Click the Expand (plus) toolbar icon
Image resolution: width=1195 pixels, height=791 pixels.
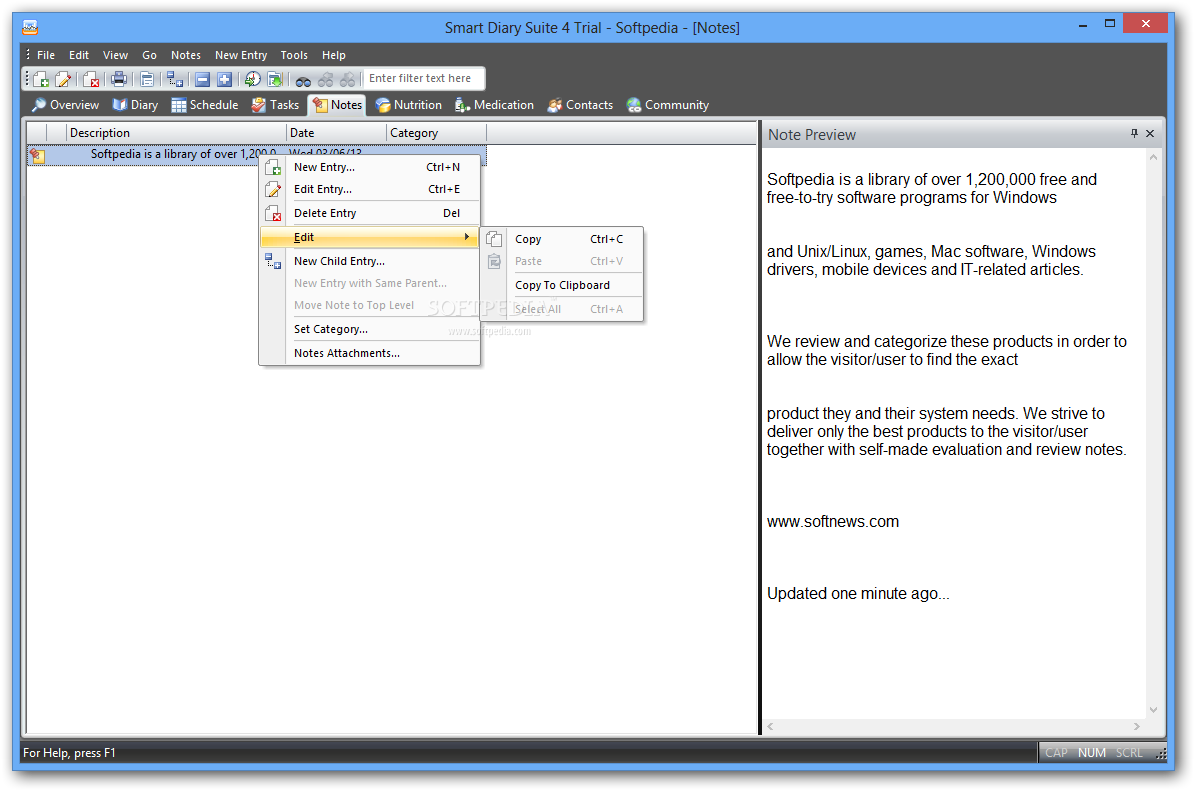click(x=224, y=79)
